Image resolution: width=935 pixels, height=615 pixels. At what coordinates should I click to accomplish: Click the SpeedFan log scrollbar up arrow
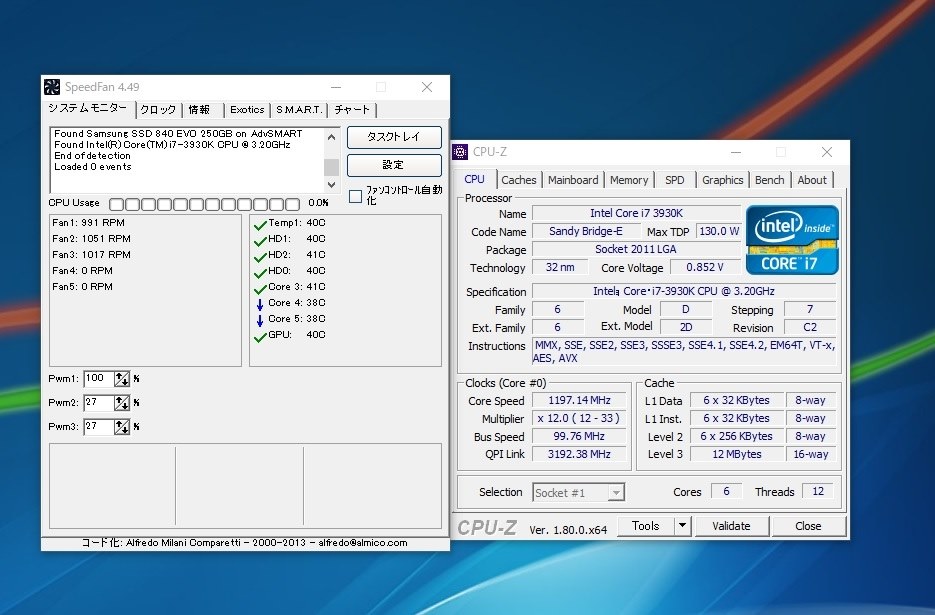pyautogui.click(x=332, y=137)
